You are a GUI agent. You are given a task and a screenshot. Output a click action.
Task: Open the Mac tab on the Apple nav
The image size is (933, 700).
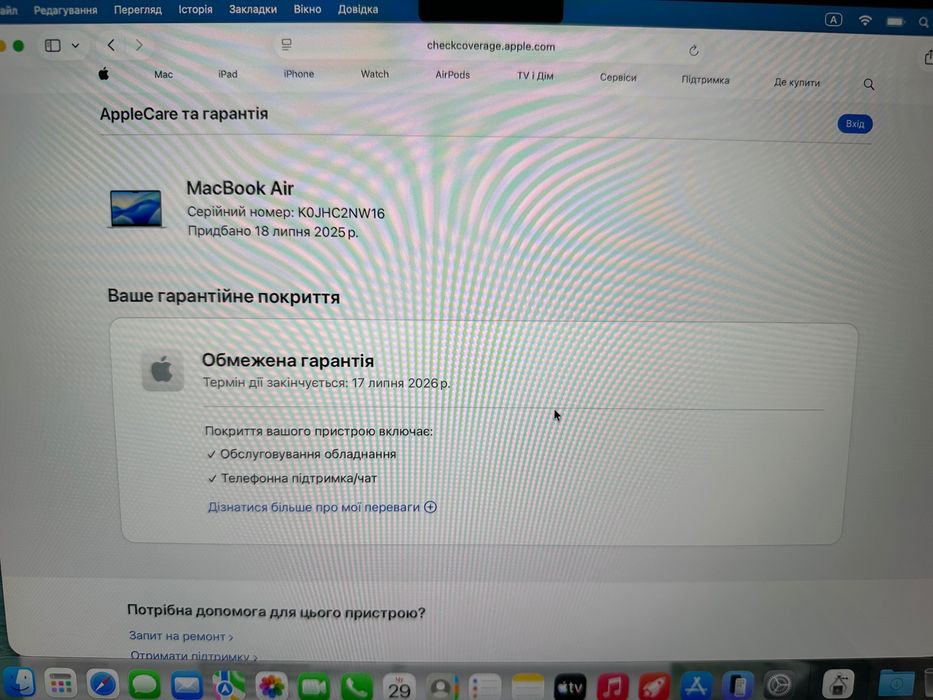[163, 74]
